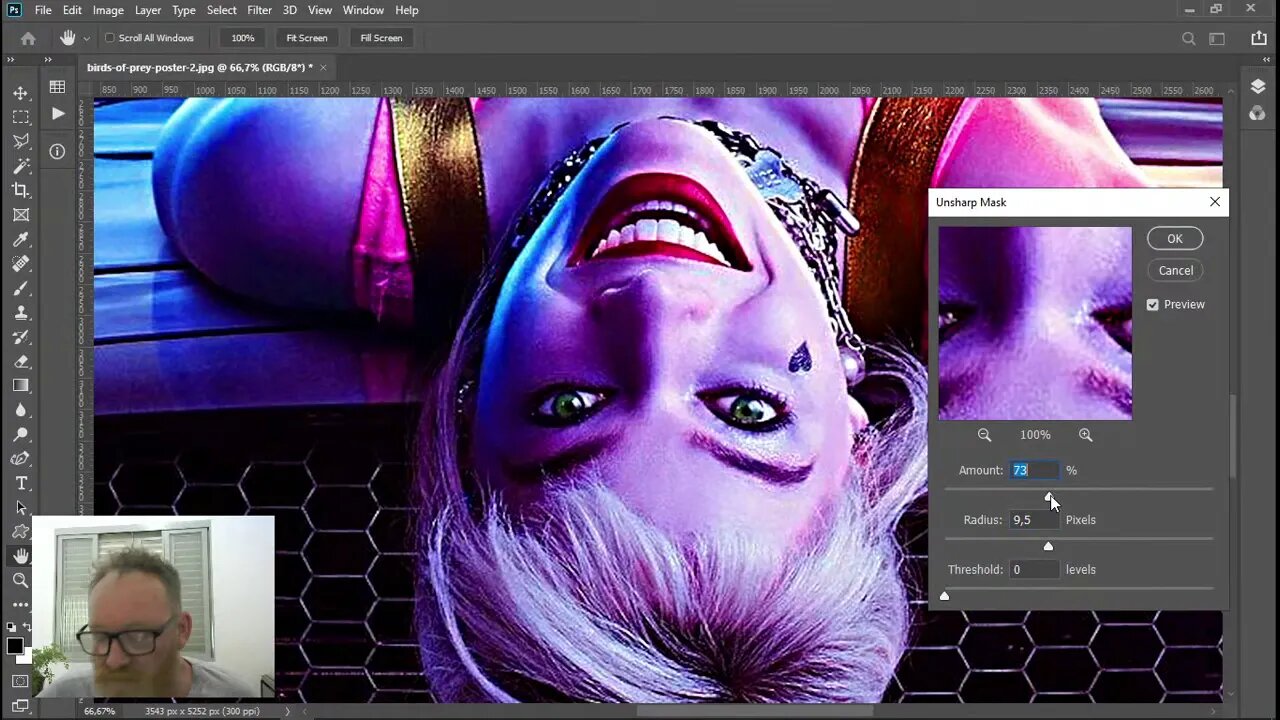The image size is (1280, 720).
Task: Go to Home screen icon
Action: click(28, 38)
